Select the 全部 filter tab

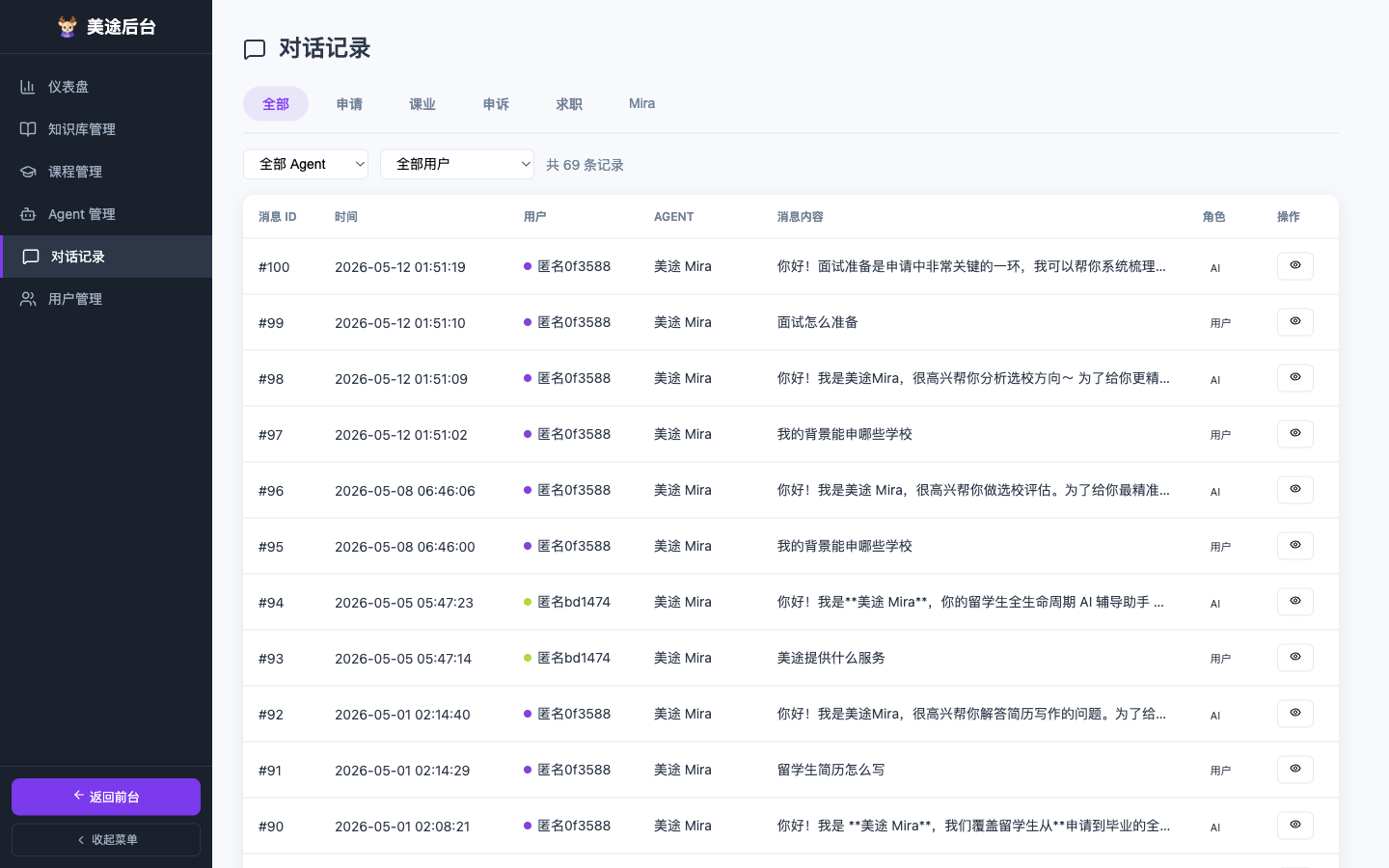click(x=276, y=104)
